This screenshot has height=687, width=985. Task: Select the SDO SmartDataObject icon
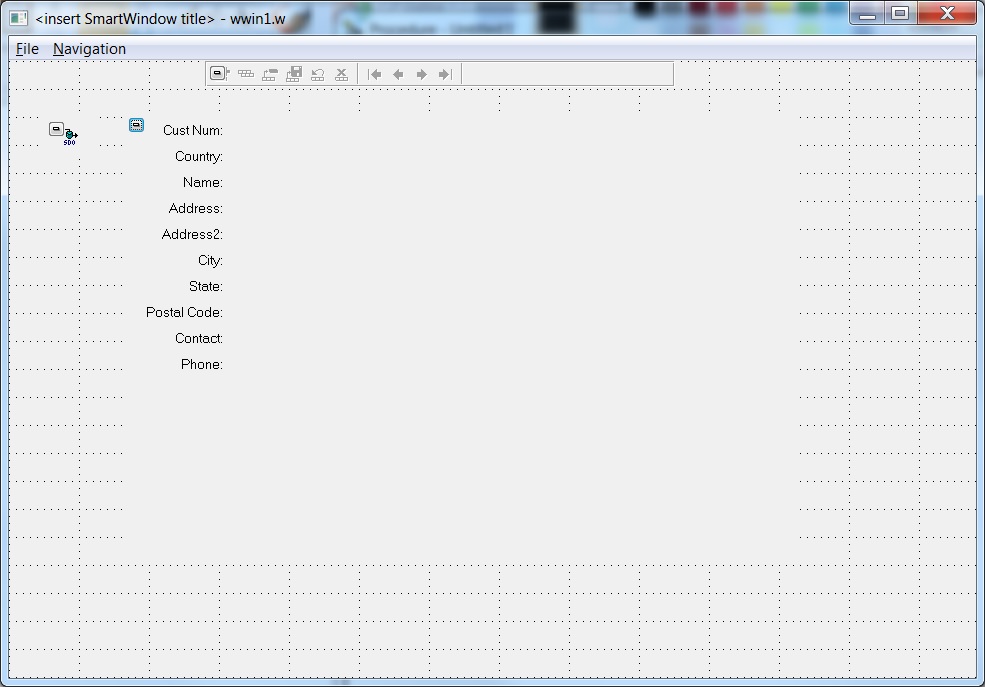pyautogui.click(x=63, y=134)
